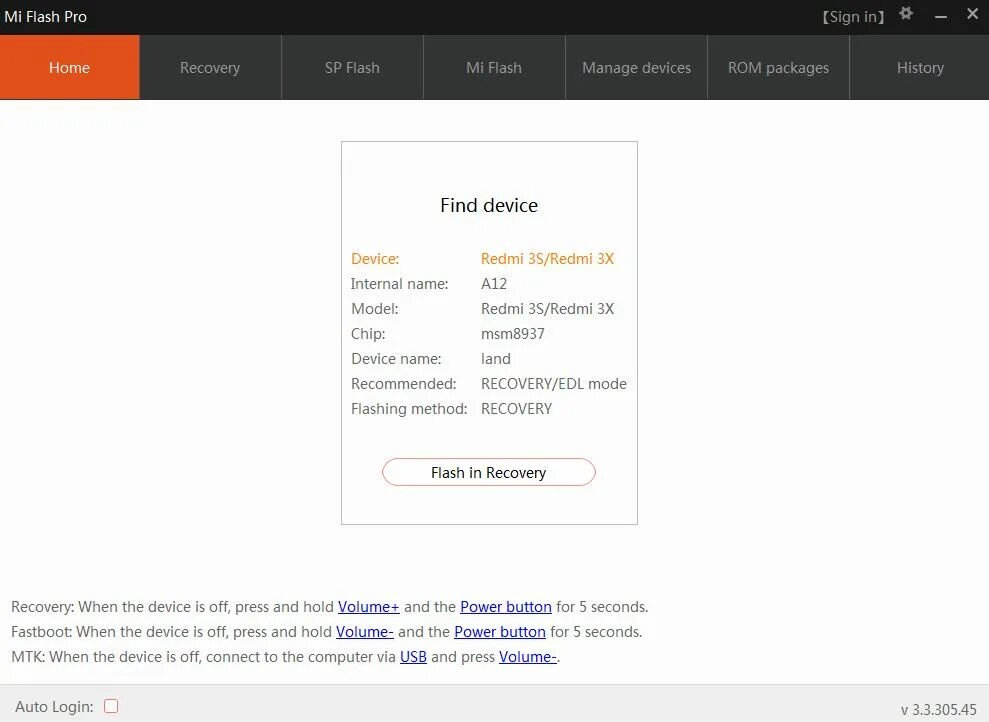
Task: Switch to the Home tab
Action: pos(69,67)
